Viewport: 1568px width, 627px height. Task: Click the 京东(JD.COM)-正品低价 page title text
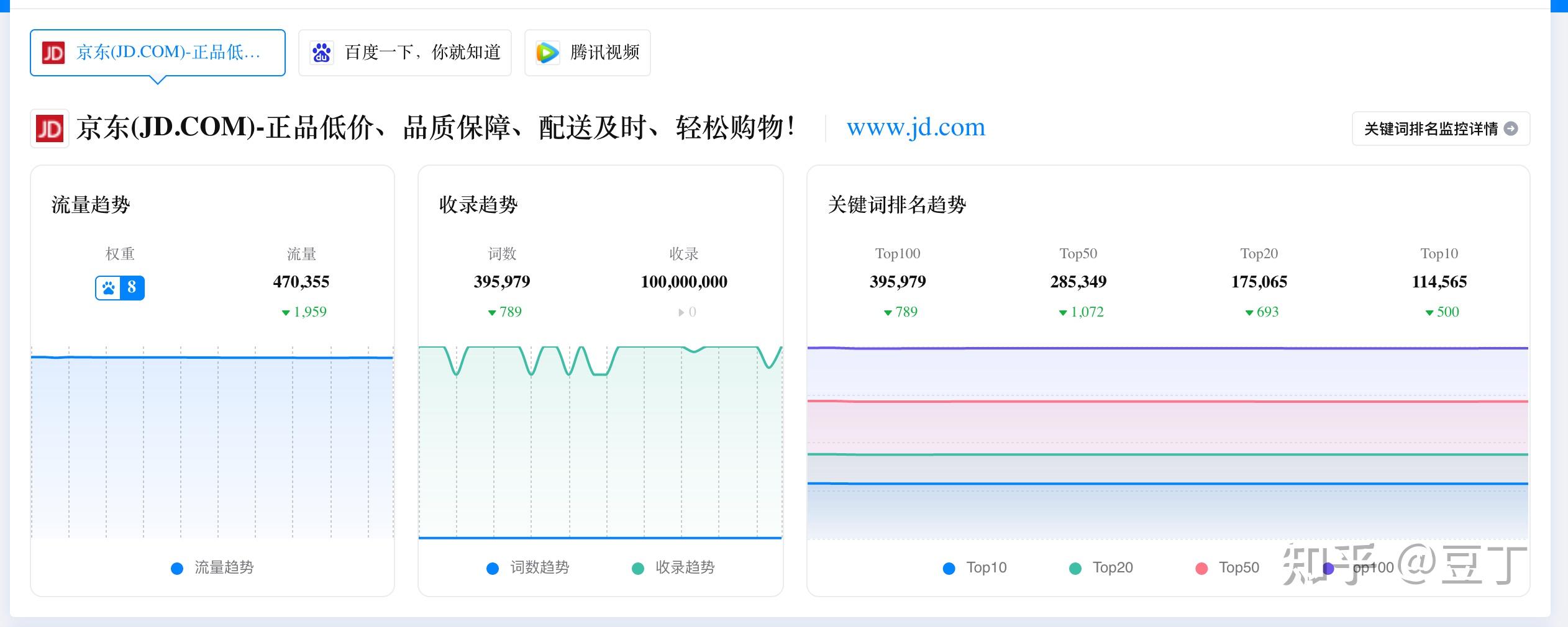436,128
